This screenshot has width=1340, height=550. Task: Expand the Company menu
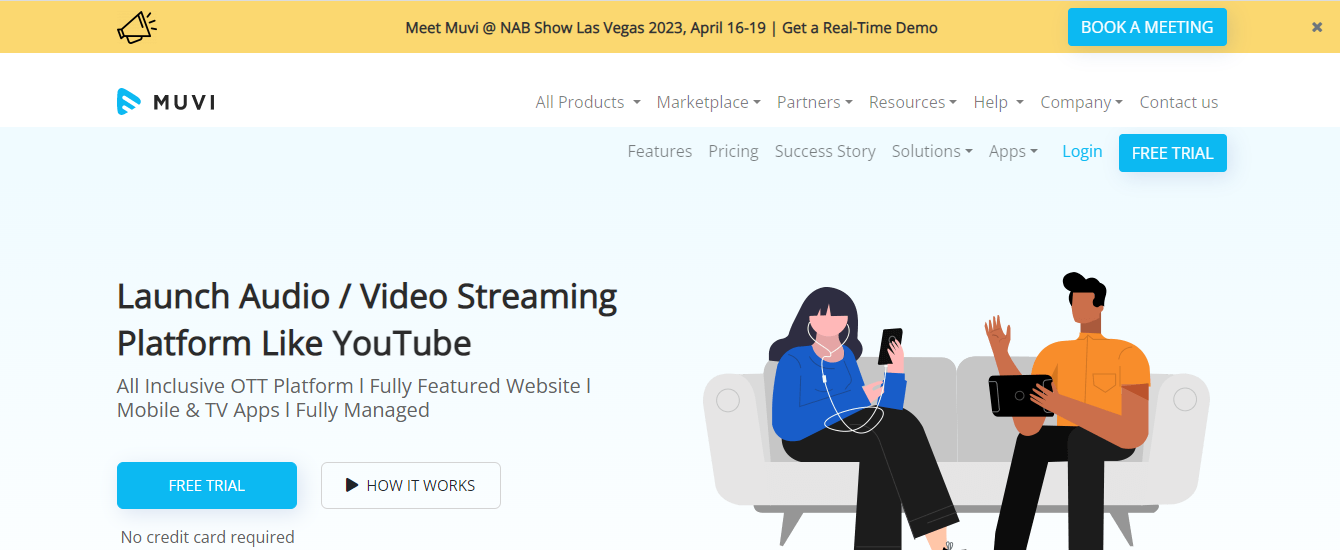(x=1081, y=102)
